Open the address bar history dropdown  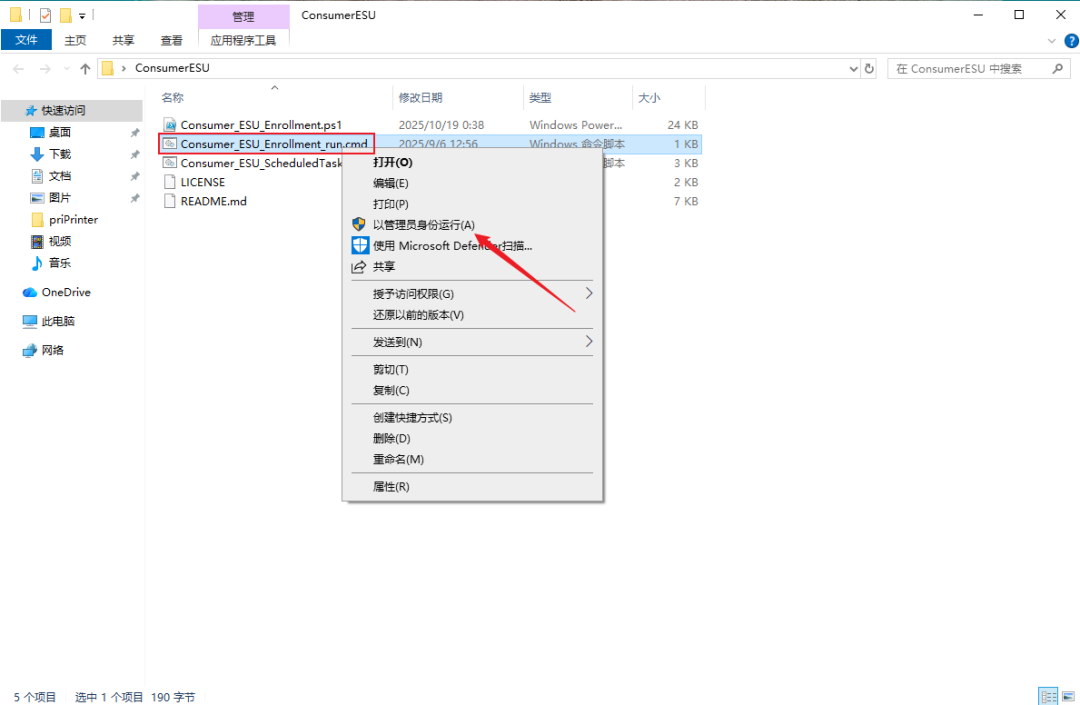(x=853, y=69)
